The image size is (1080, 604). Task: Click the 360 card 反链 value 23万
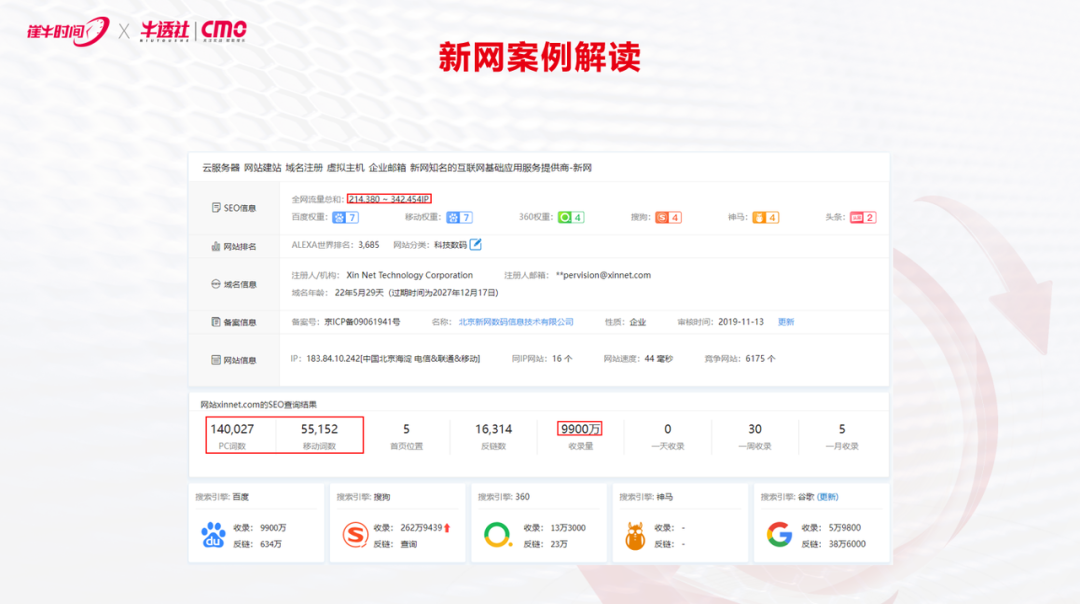tap(559, 544)
